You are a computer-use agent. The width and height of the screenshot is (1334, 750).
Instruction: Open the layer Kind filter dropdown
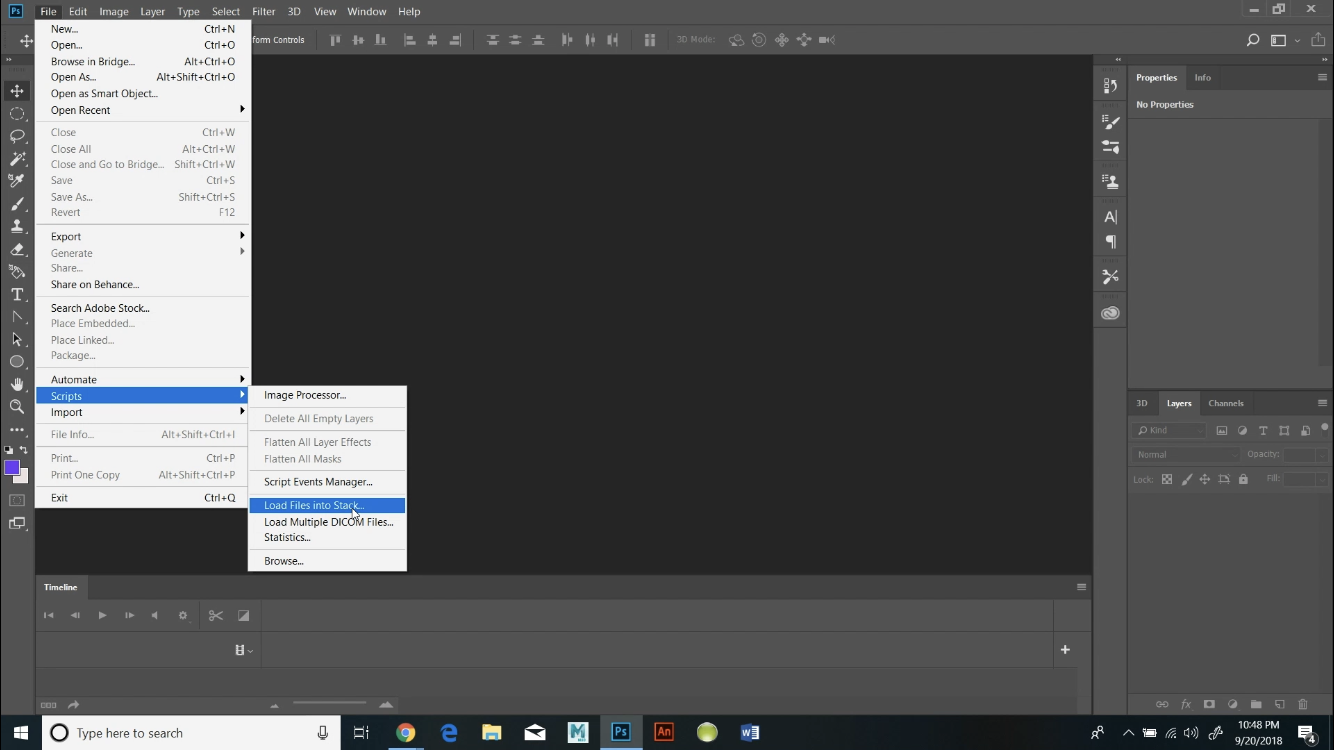click(1170, 430)
